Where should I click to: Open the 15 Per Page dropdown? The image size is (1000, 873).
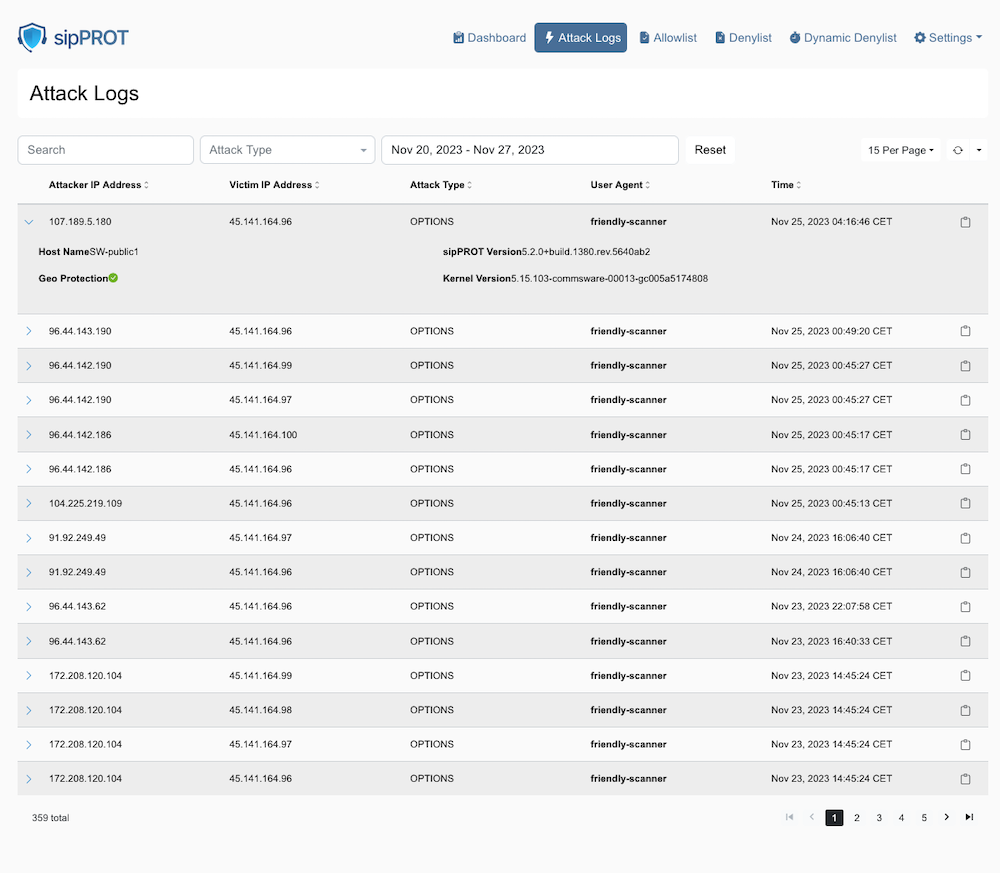click(900, 150)
